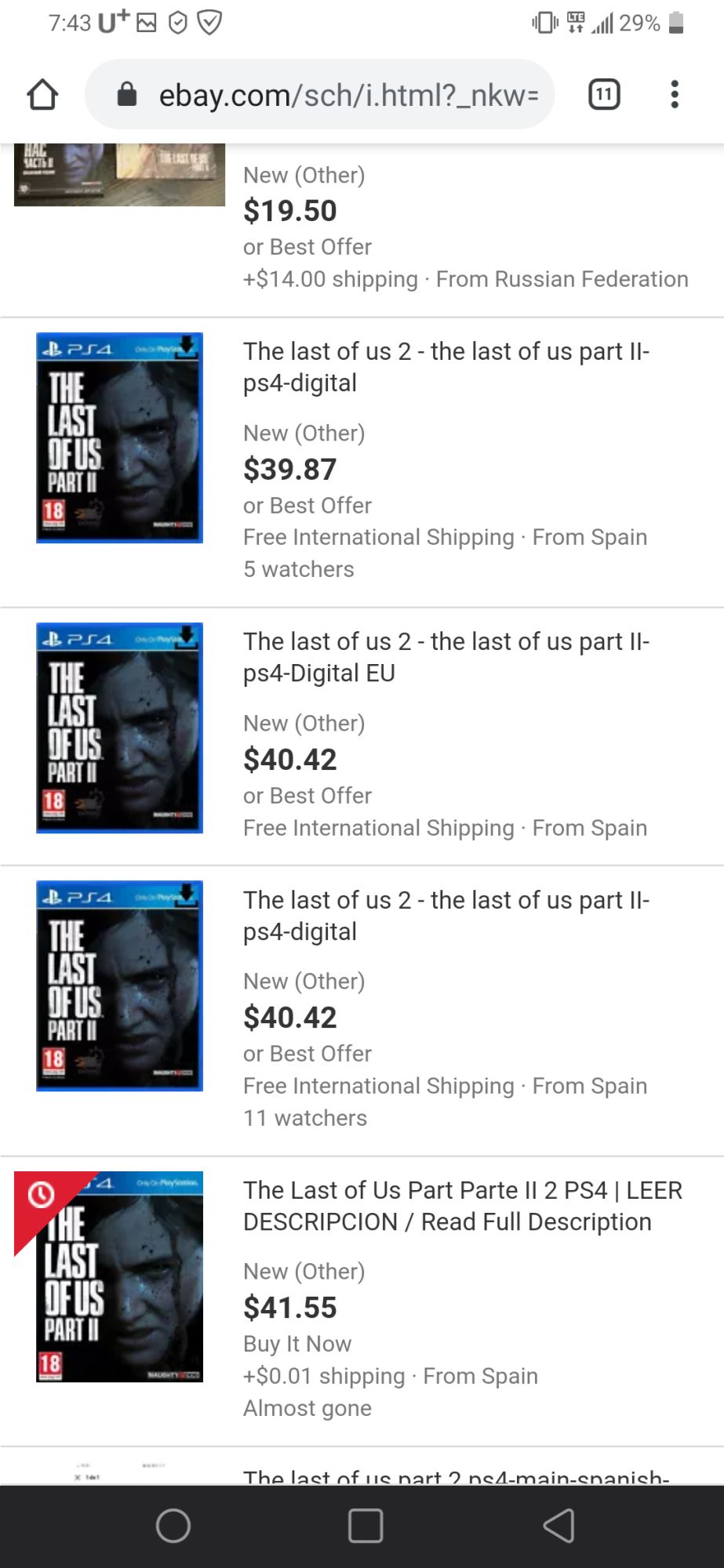Tap the red clock badge on last listing
The image size is (724, 1568).
[42, 1194]
